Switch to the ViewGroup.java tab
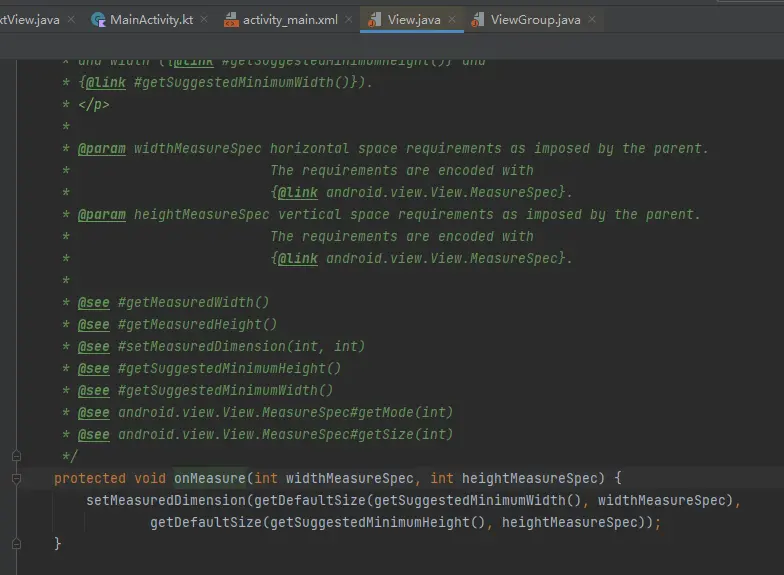This screenshot has height=575, width=784. click(x=536, y=20)
